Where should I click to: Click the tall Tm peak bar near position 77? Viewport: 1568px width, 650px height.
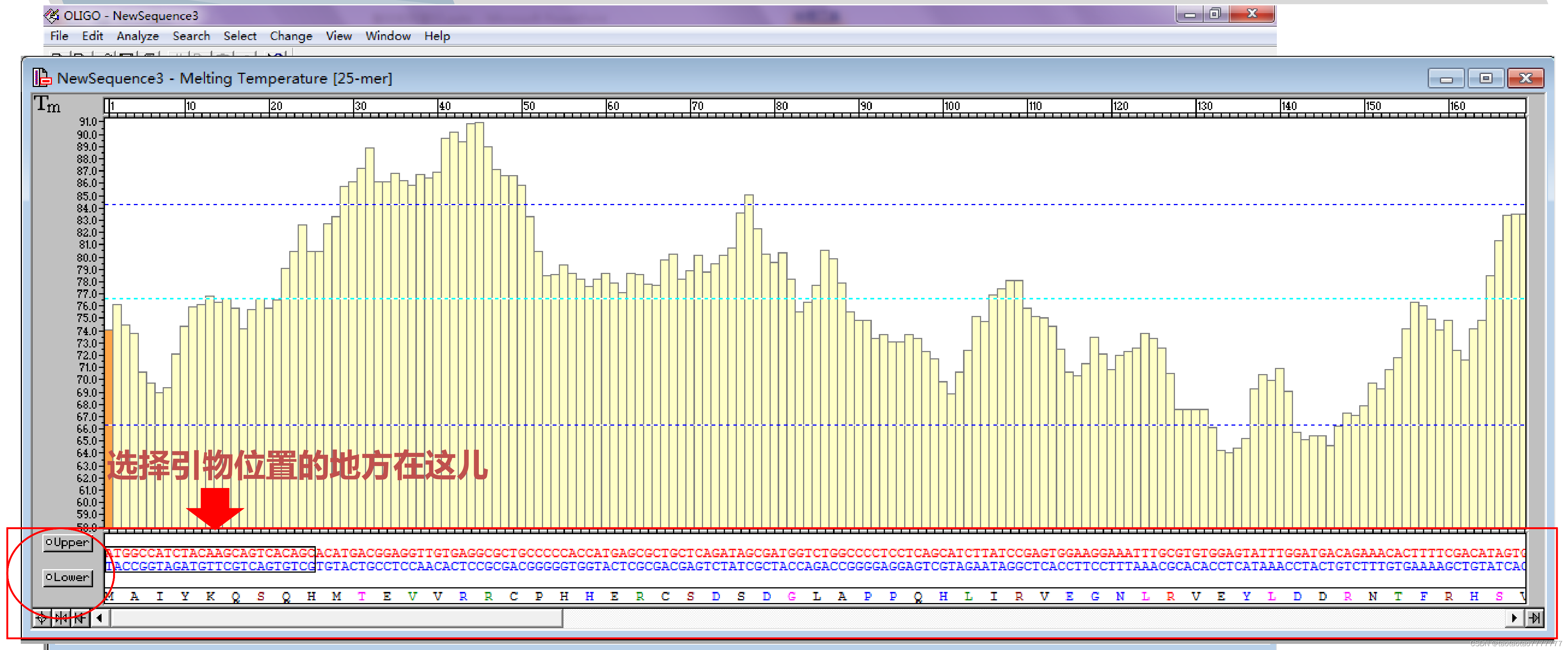click(749, 361)
